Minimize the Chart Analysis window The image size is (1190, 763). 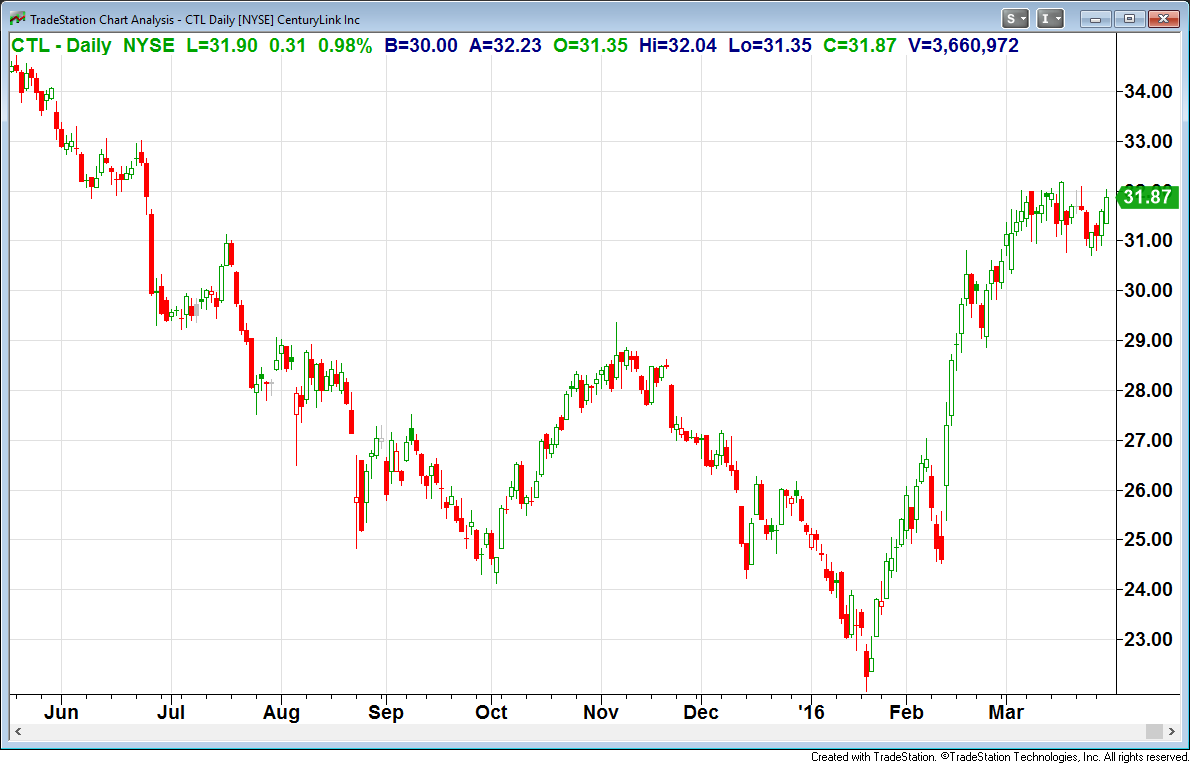click(1096, 19)
